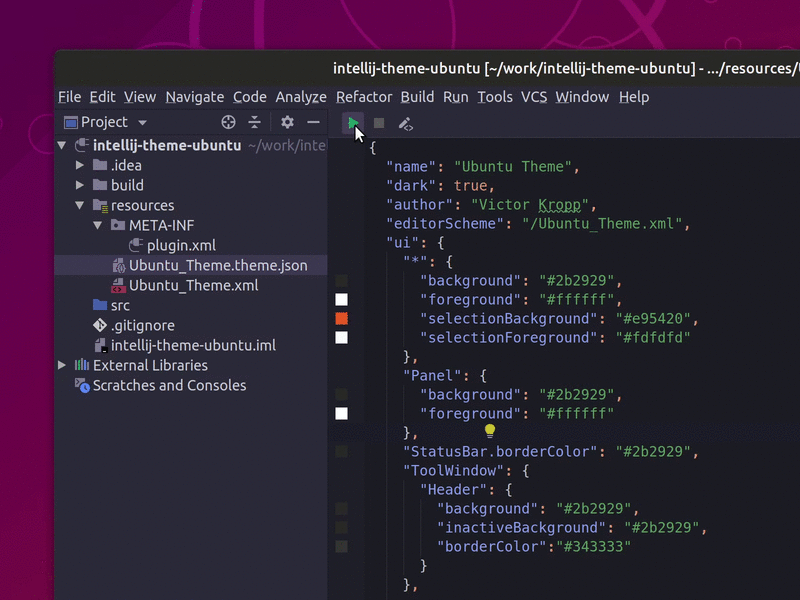
Task: Open Project panel settings gear
Action: coord(287,122)
